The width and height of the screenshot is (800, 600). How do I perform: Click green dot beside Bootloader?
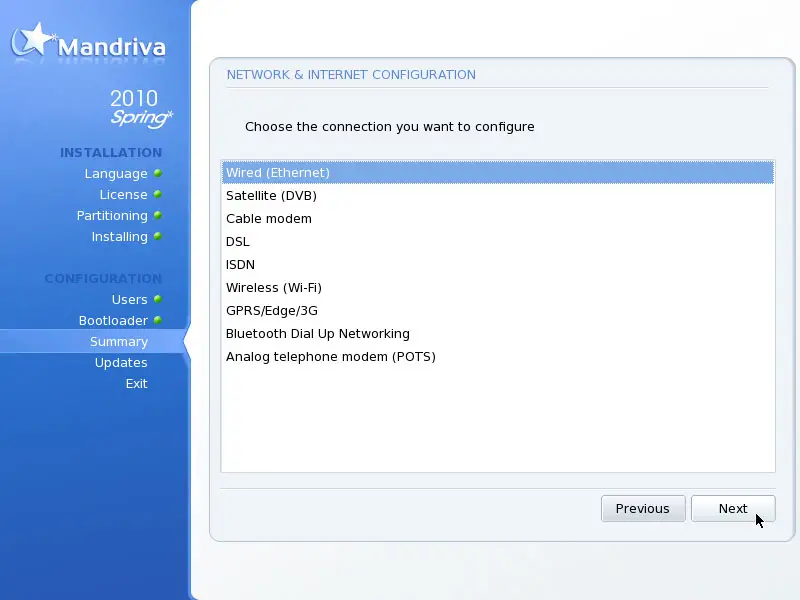(158, 320)
